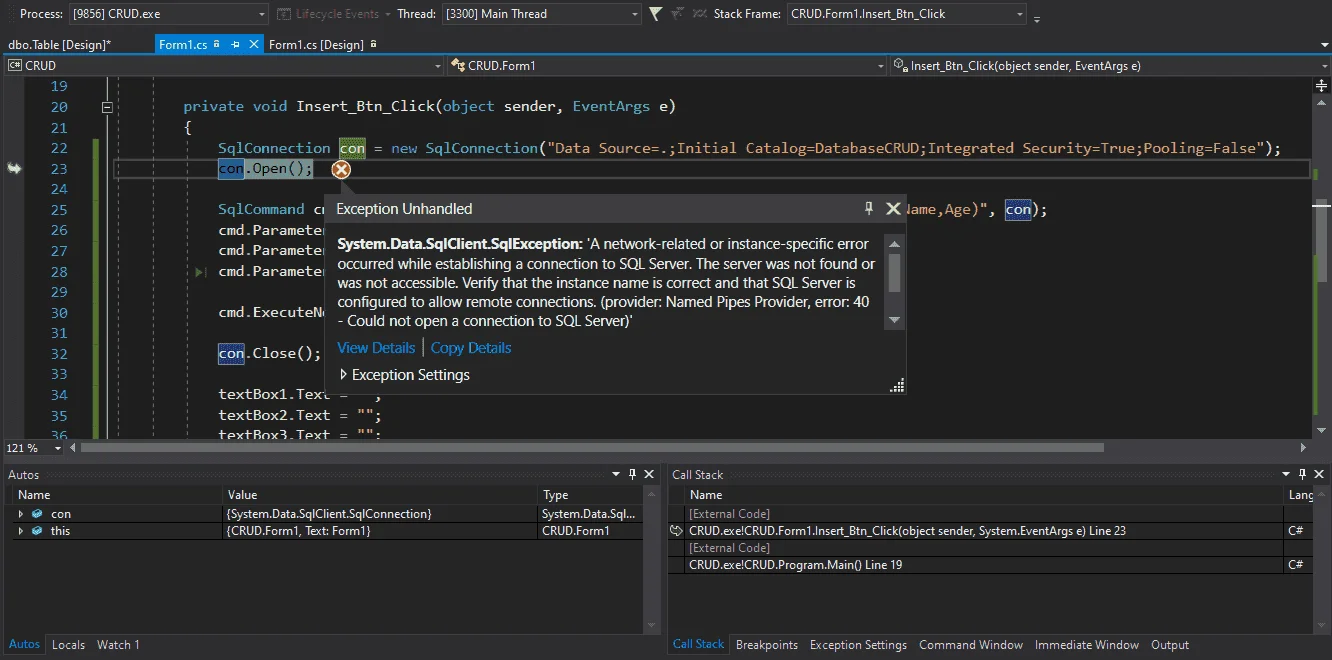Close the Form1.cs tab

(x=252, y=45)
